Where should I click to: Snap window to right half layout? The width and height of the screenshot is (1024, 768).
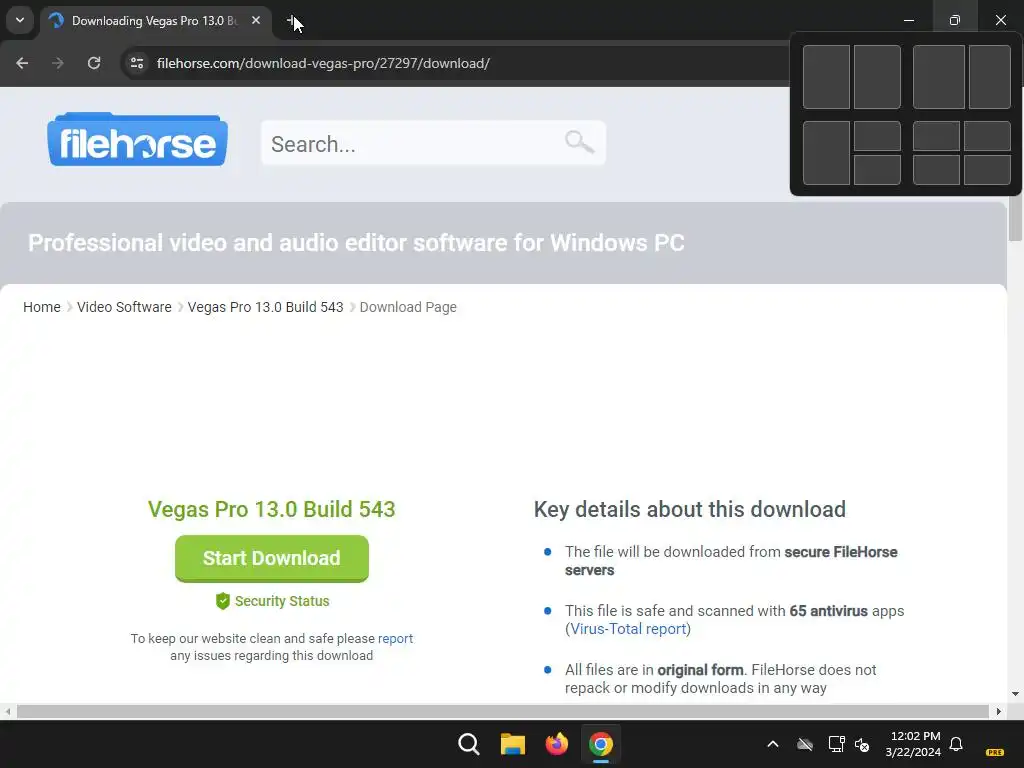(x=877, y=77)
